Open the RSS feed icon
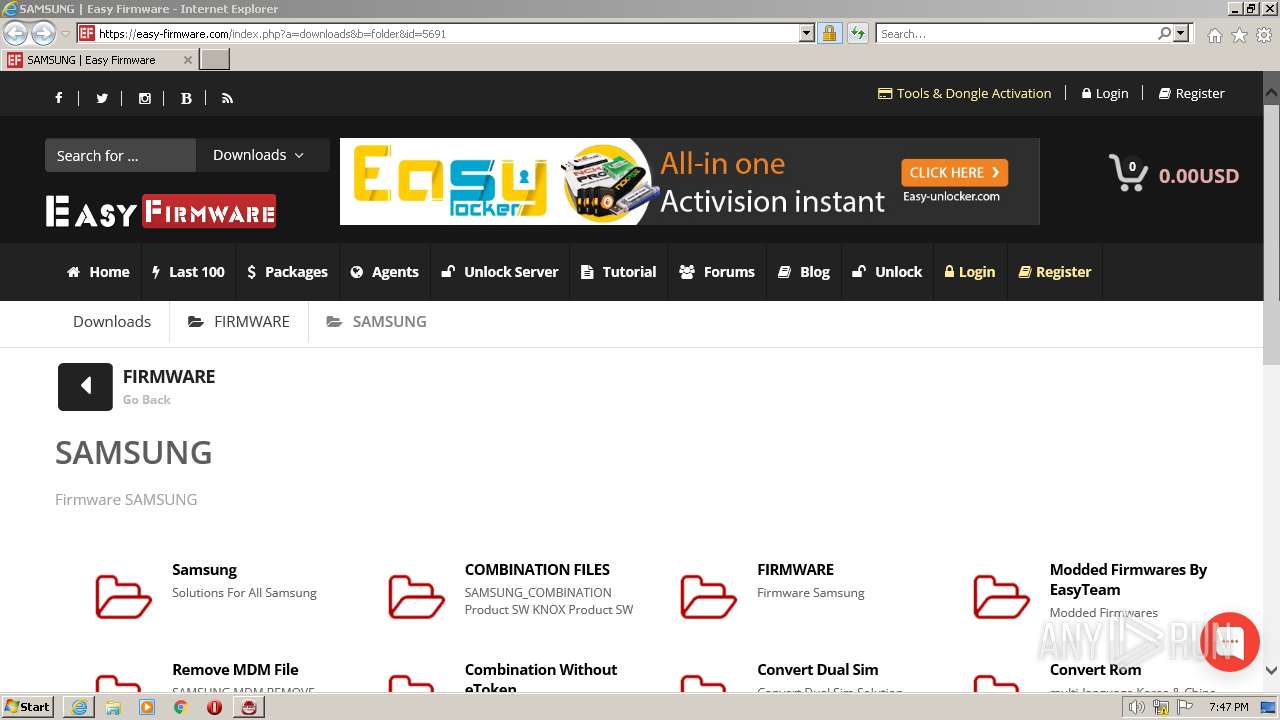1280x720 pixels. click(227, 98)
